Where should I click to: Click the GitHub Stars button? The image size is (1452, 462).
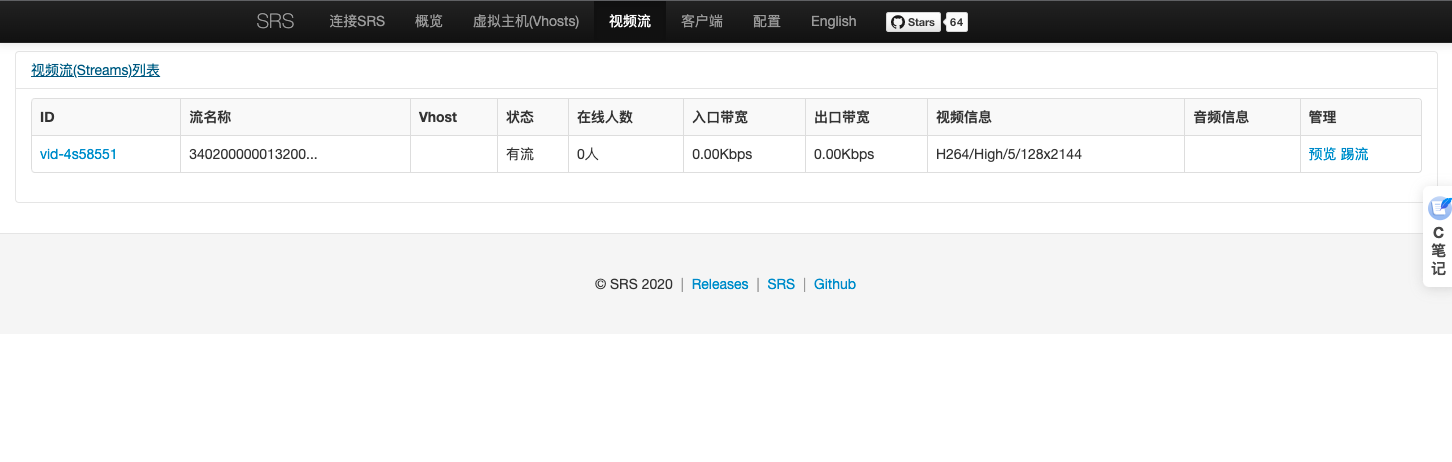(913, 22)
